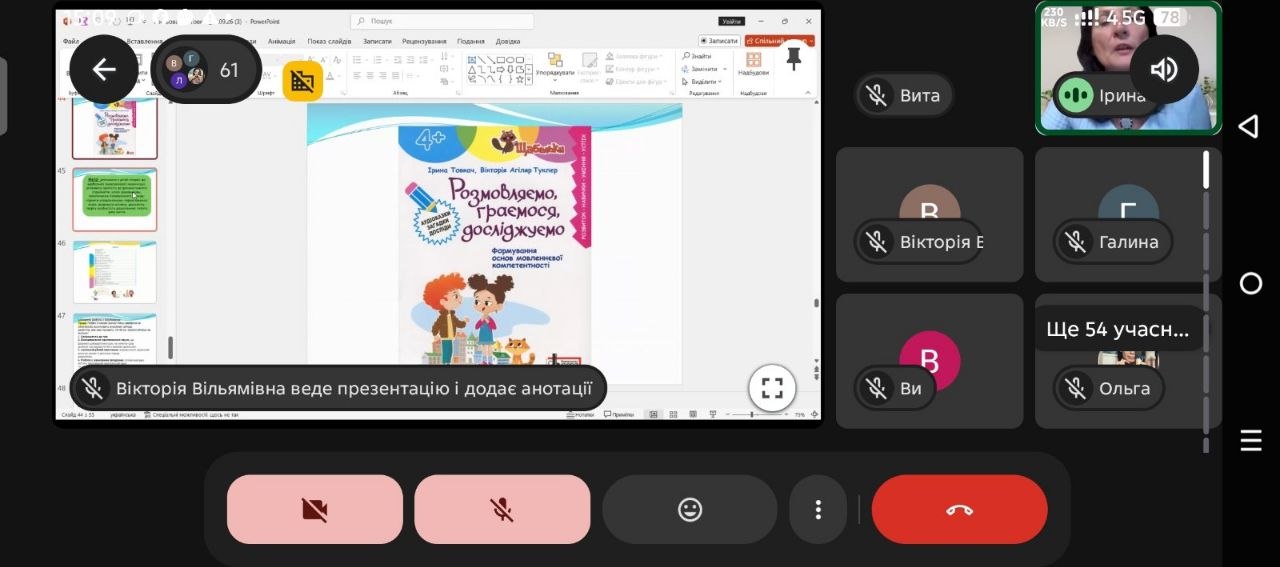The width and height of the screenshot is (1280, 567).
Task: Select slide 45 thumbnail
Action: [114, 199]
